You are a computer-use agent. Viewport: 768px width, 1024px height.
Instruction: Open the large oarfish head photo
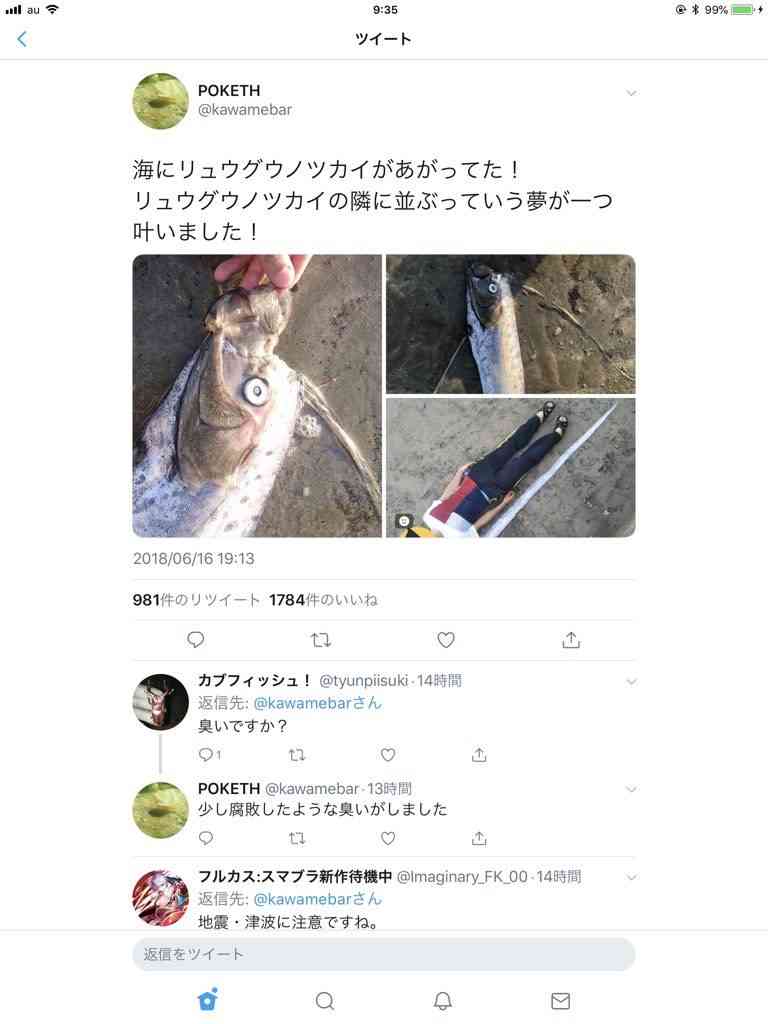click(257, 396)
